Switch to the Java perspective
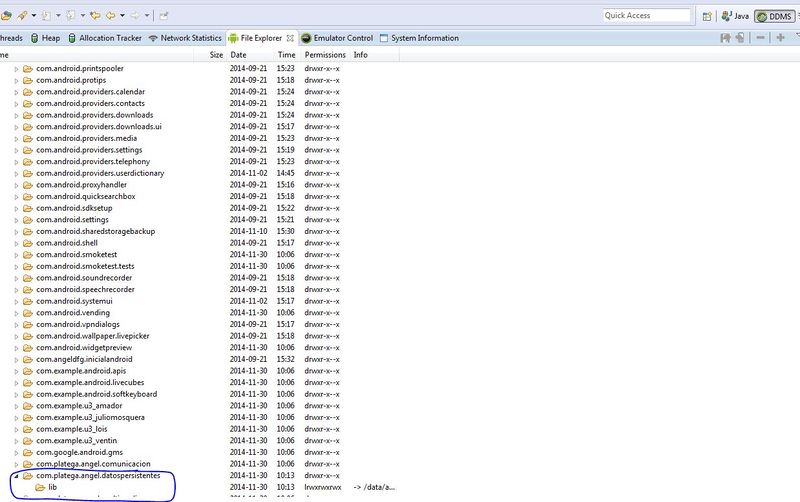 click(x=735, y=16)
